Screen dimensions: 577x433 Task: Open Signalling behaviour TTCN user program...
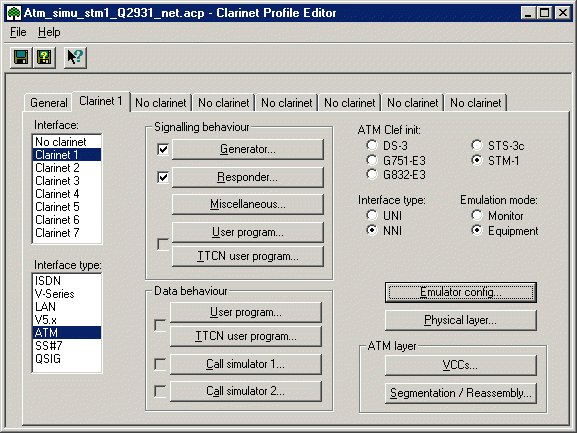(x=248, y=256)
